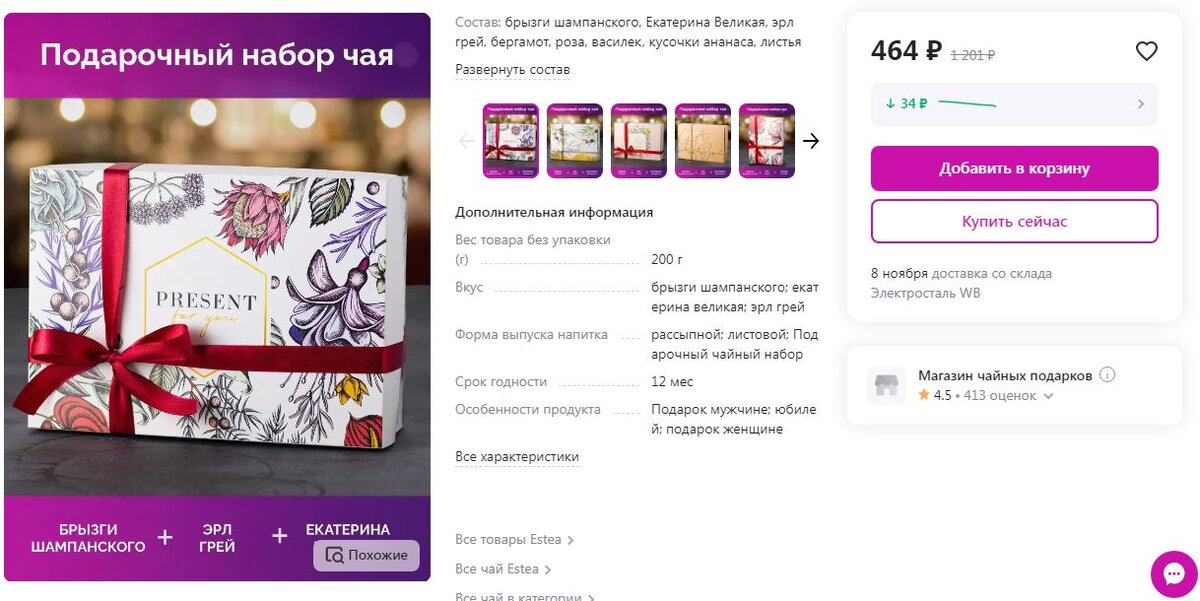Image resolution: width=1200 pixels, height=601 pixels.
Task: Open the chat support bubble icon
Action: pyautogui.click(x=1174, y=574)
